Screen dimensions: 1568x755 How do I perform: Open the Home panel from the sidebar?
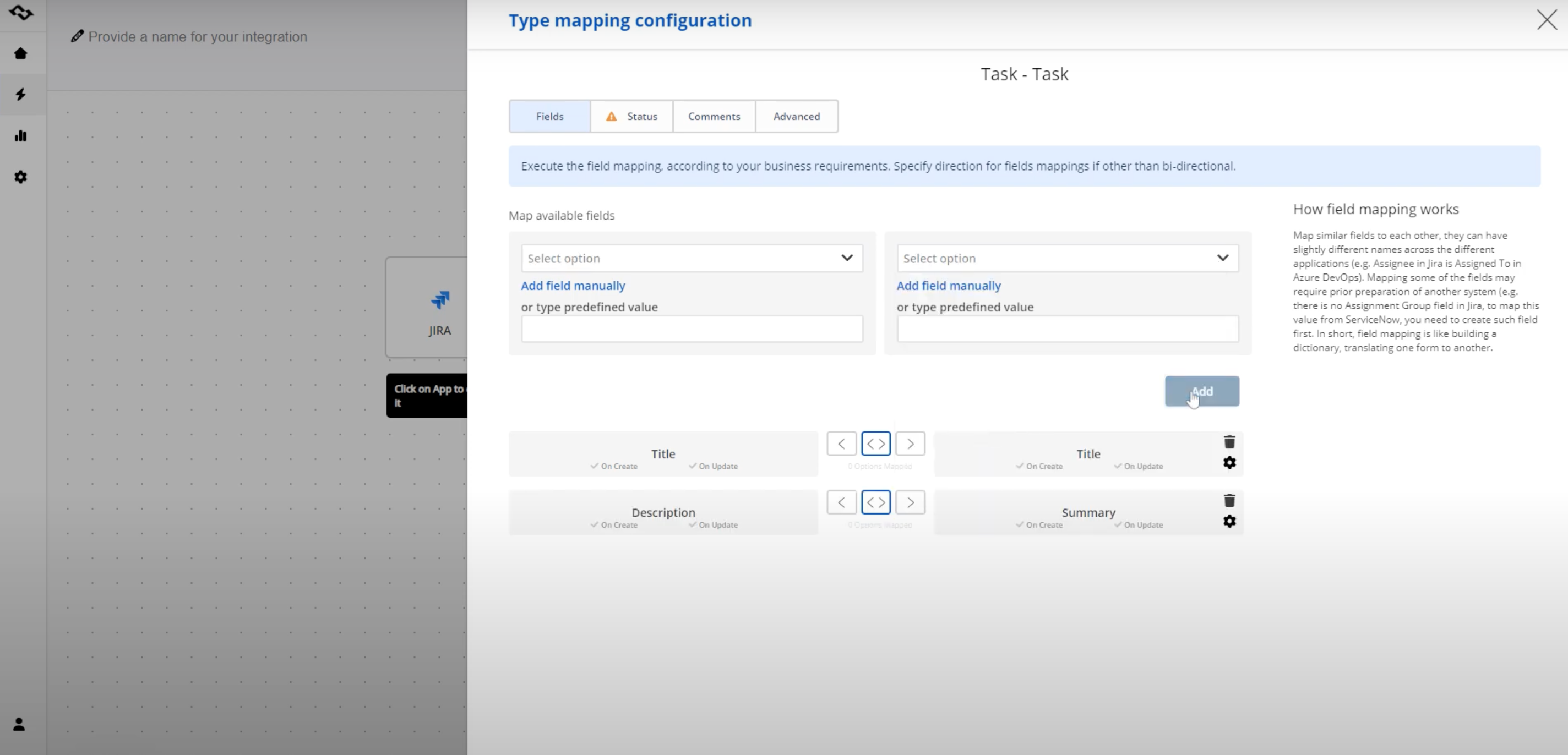pyautogui.click(x=21, y=53)
